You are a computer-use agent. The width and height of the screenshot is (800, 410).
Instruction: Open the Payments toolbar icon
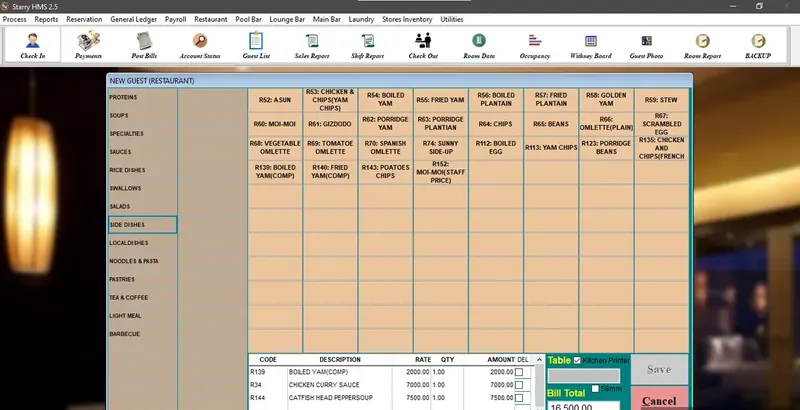pos(88,45)
